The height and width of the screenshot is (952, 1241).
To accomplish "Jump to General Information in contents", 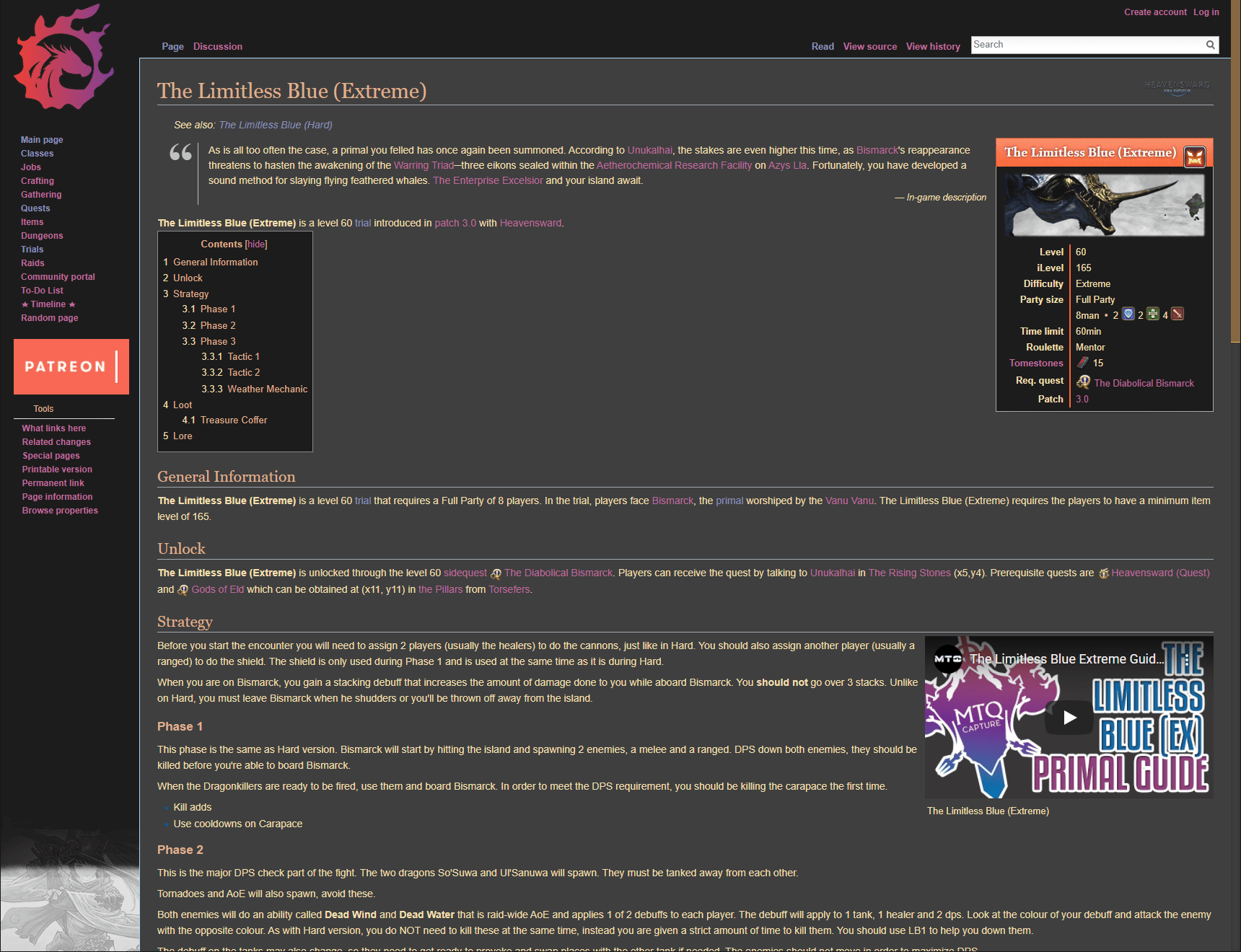I will tap(215, 263).
